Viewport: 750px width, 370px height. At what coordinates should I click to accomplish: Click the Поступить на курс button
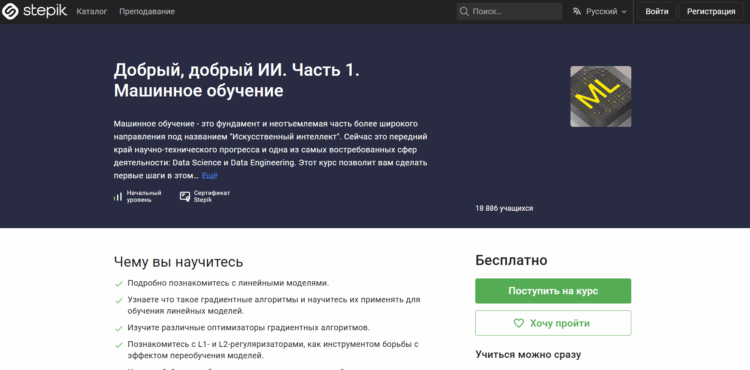553,291
